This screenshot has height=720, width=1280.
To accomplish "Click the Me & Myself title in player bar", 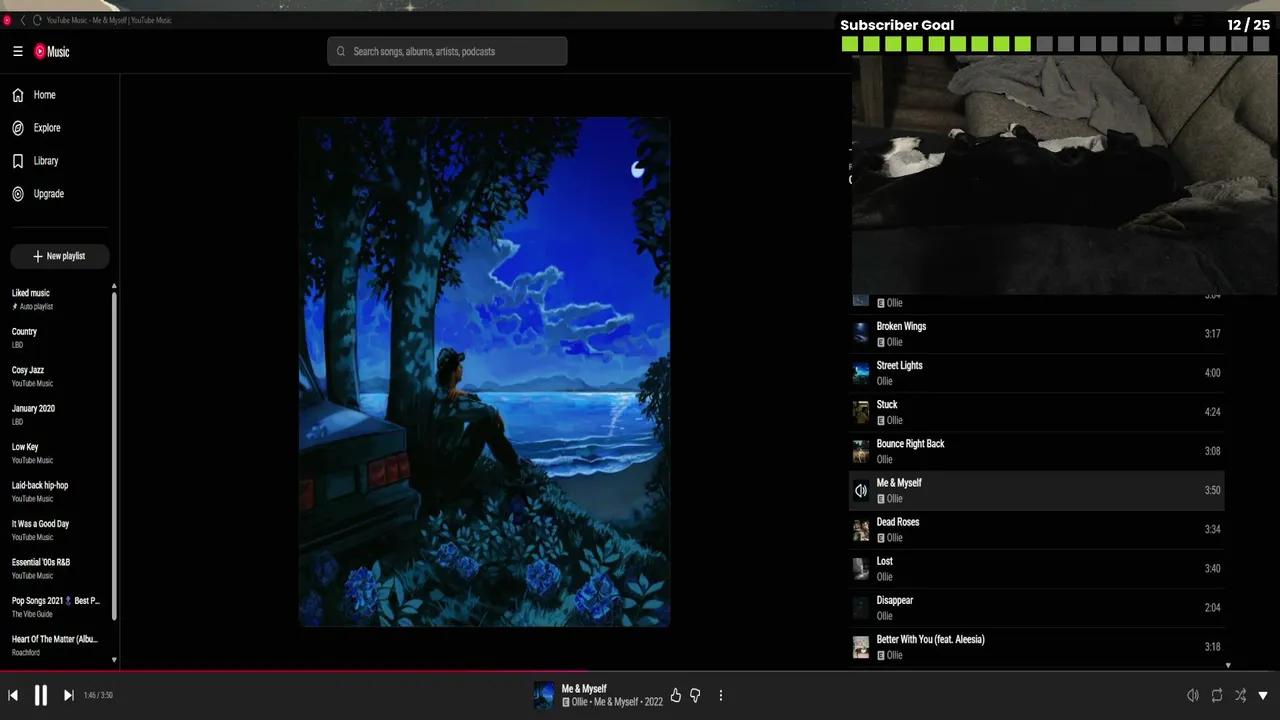I will [584, 689].
